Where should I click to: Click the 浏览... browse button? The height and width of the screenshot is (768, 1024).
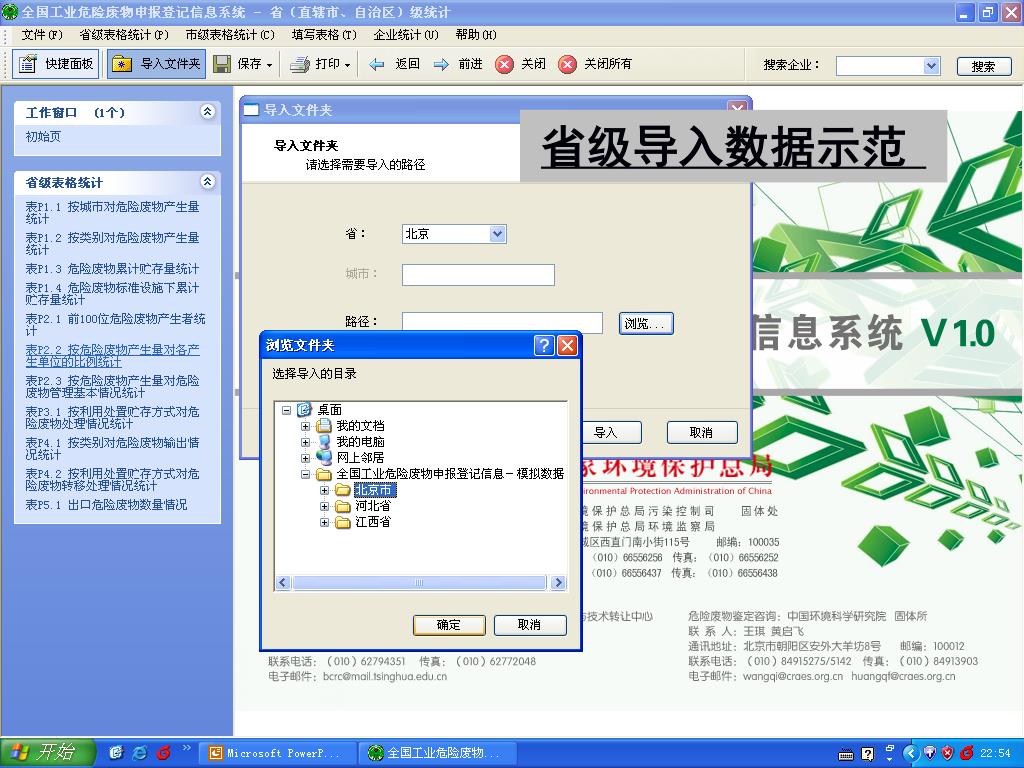pyautogui.click(x=645, y=323)
